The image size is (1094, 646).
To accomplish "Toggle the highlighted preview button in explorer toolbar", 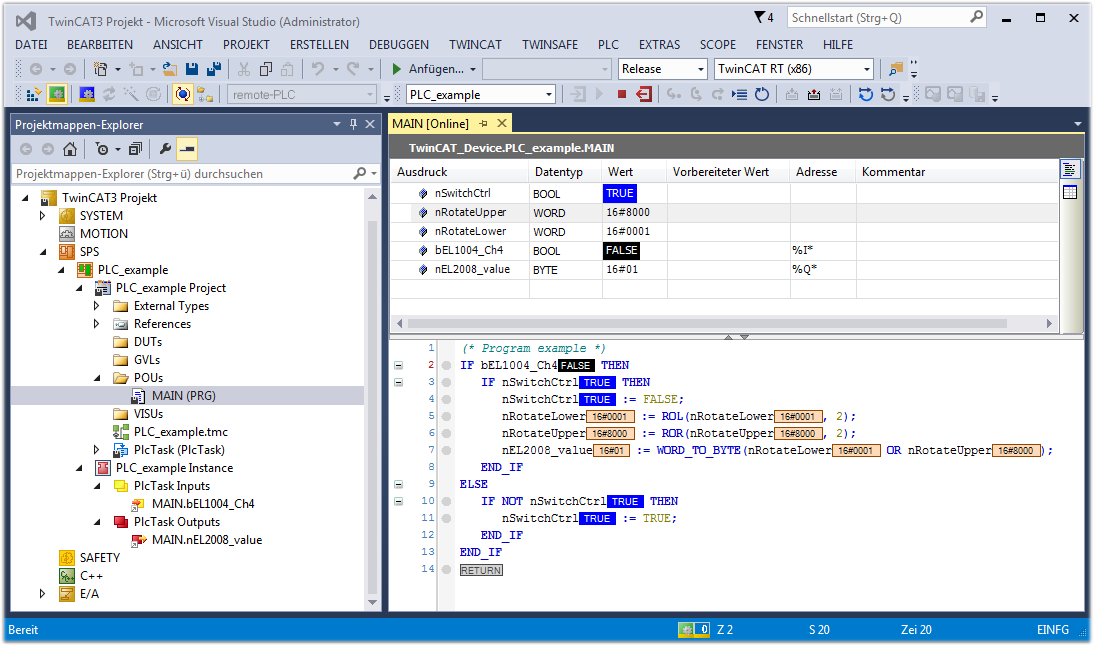I will (186, 150).
